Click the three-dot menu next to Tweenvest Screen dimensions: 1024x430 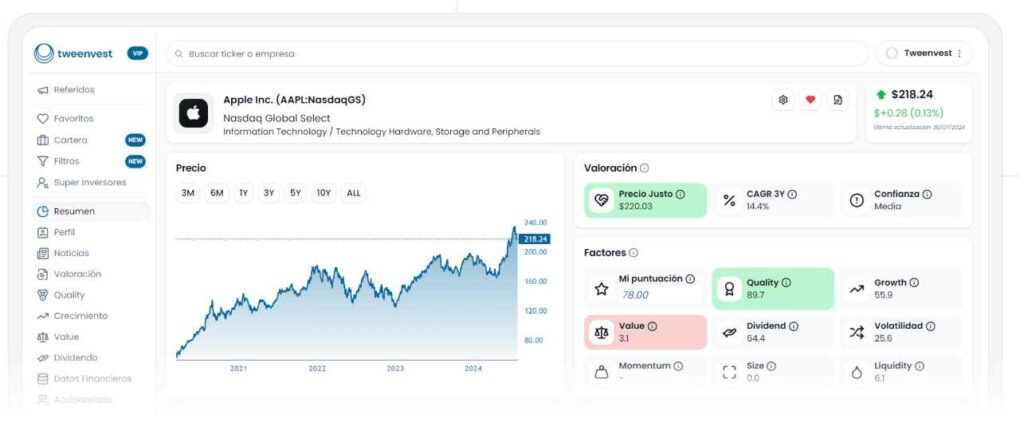coord(960,53)
